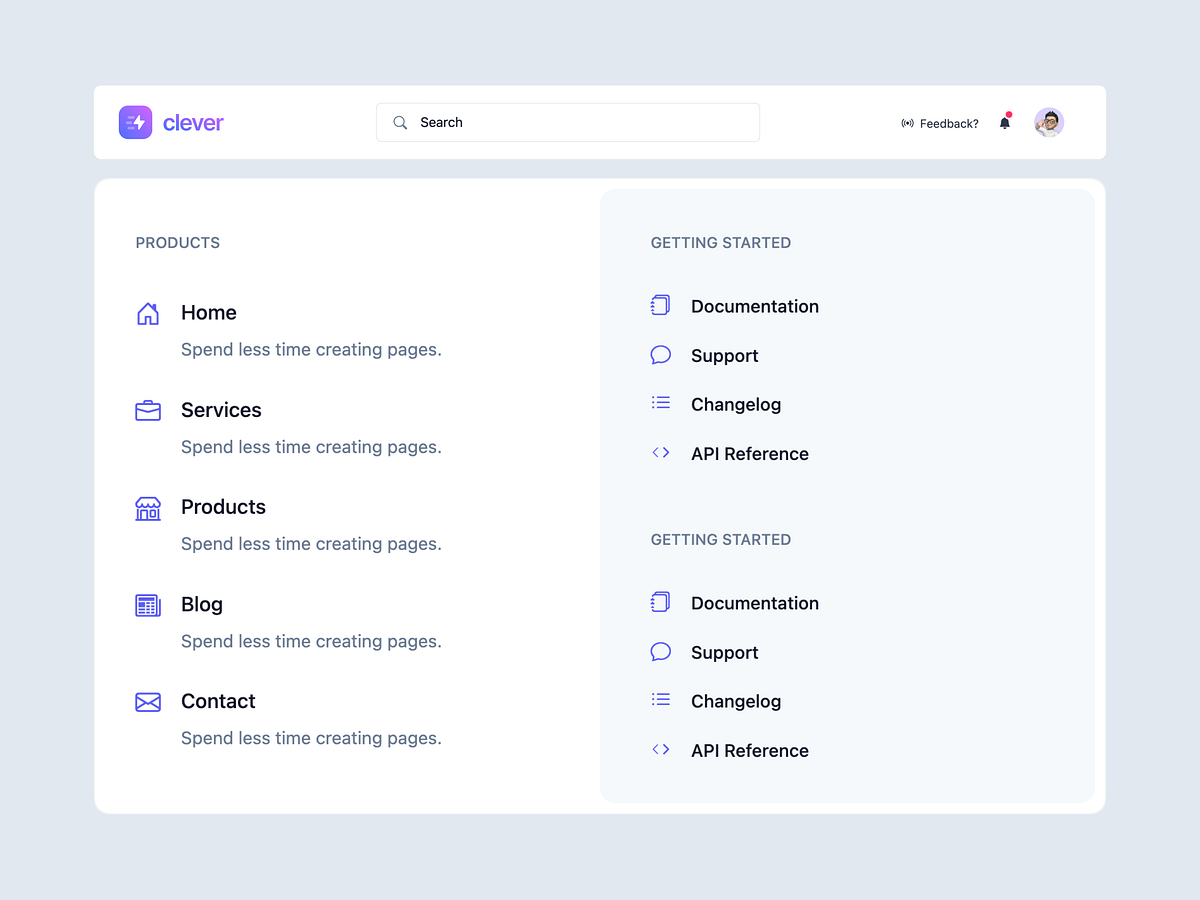1200x900 pixels.
Task: Open the user profile avatar
Action: (x=1049, y=123)
